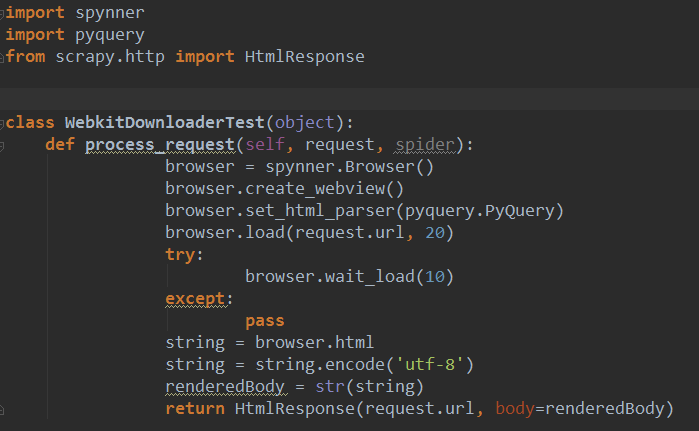This screenshot has width=699, height=431.
Task: Click 'string.encode' method call
Action: coord(320,365)
